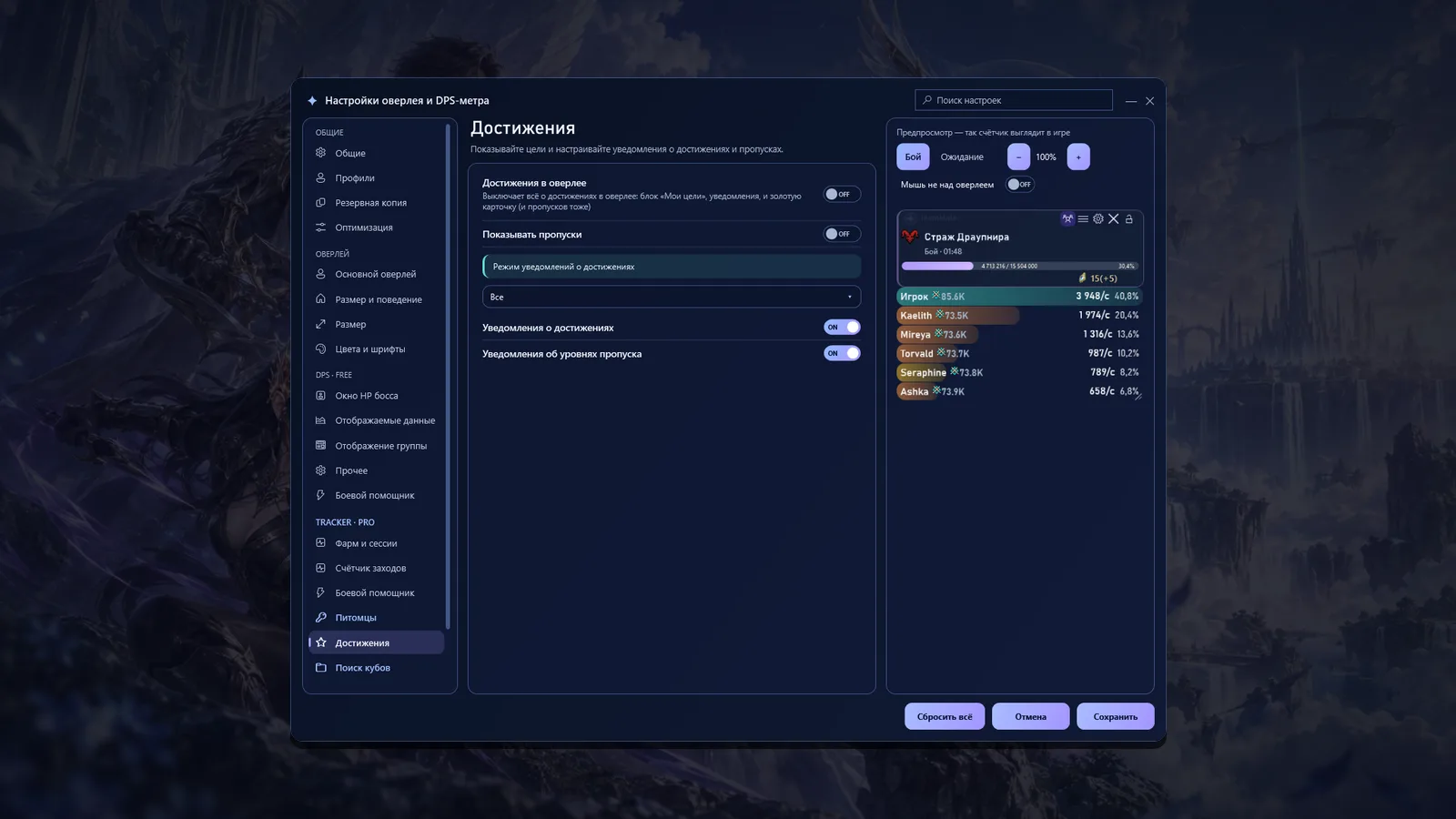This screenshot has height=819, width=1456.
Task: Click the key icon next to Питомцы
Action: point(320,617)
